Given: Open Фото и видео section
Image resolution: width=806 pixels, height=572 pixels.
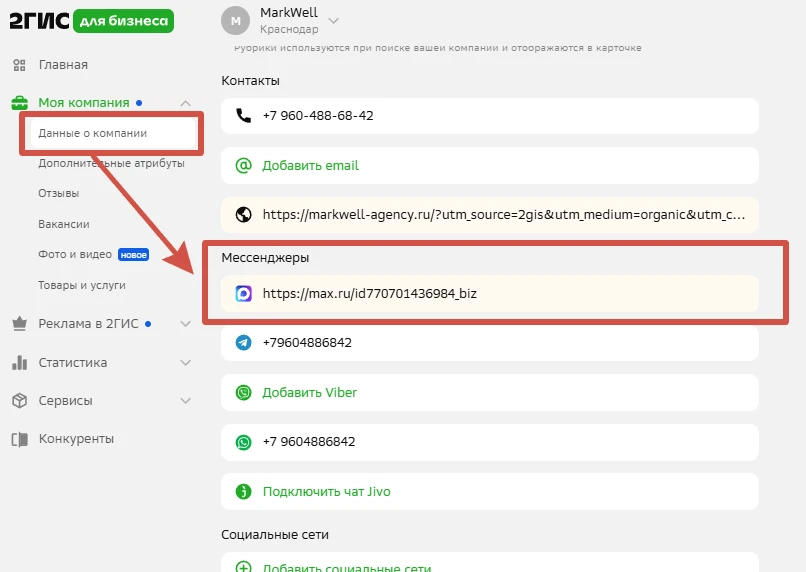Looking at the screenshot, I should (75, 254).
